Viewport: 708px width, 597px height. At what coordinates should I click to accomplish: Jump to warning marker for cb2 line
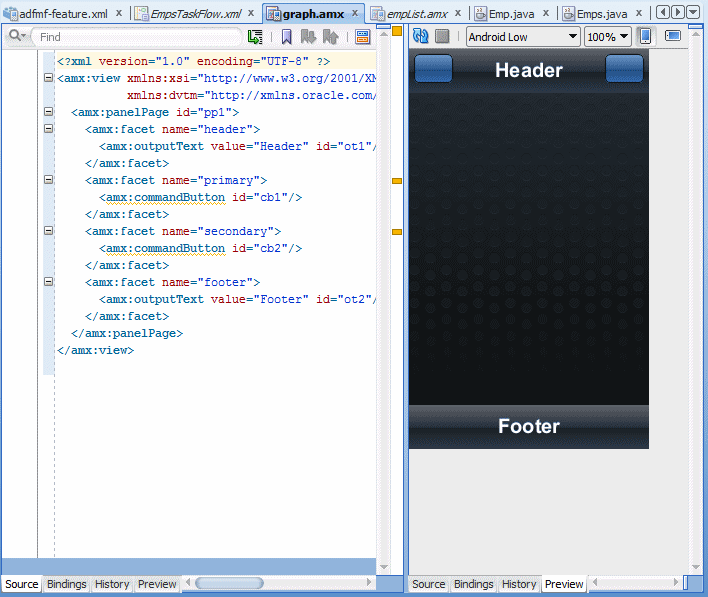click(397, 232)
